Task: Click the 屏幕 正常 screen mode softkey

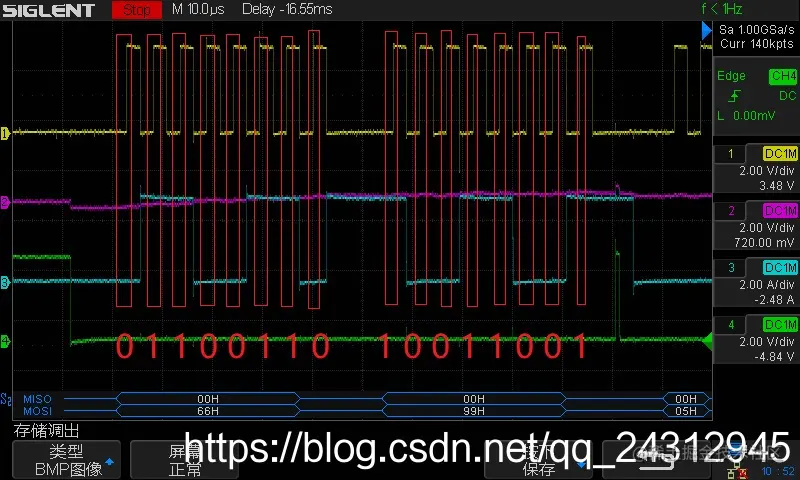Action: (x=185, y=460)
